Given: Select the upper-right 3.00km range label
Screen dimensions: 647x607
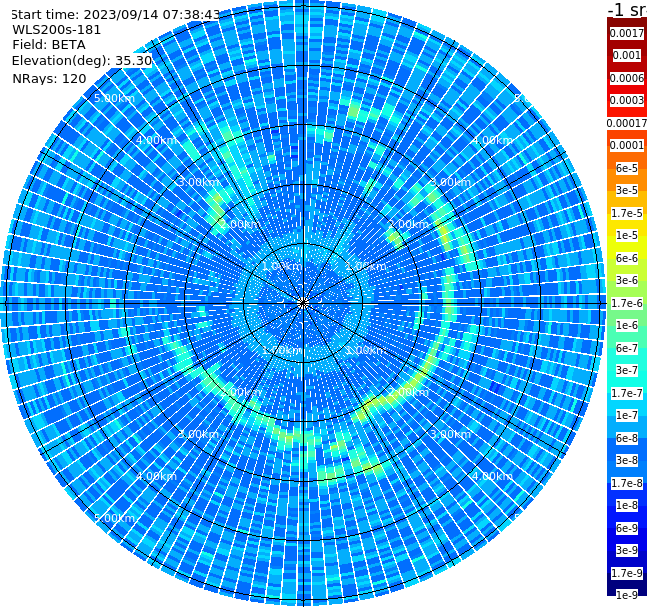Looking at the screenshot, I should tap(450, 182).
